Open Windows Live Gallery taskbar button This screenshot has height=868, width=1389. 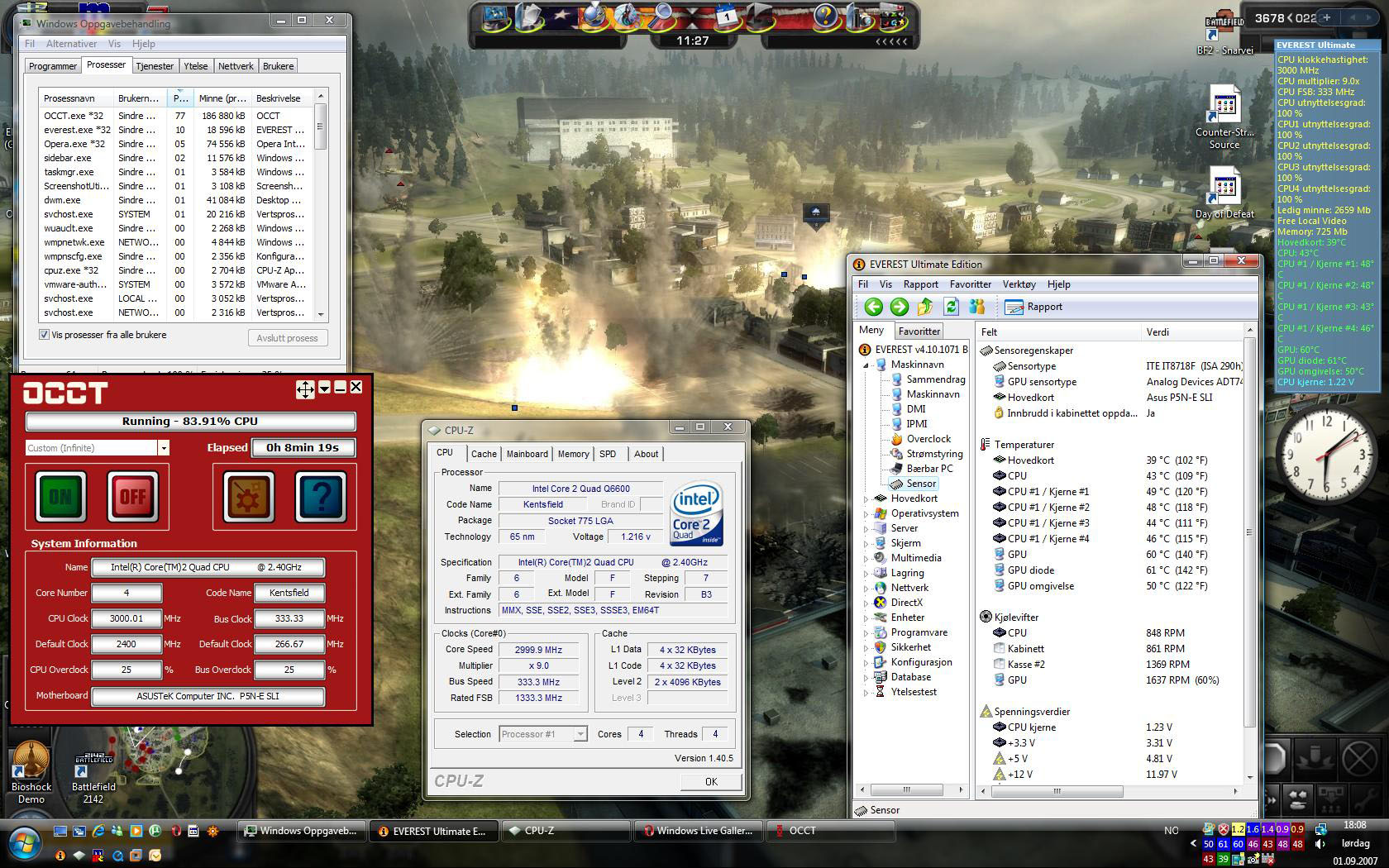[697, 831]
